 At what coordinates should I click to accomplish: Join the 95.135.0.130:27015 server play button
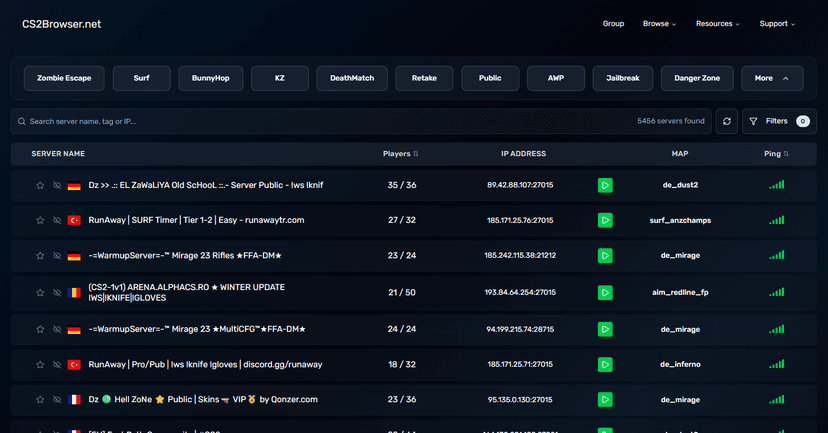[x=605, y=400]
